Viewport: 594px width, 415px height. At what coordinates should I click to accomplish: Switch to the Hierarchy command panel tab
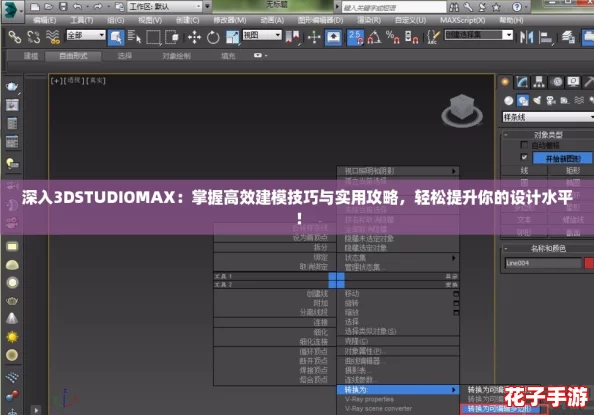click(x=539, y=82)
